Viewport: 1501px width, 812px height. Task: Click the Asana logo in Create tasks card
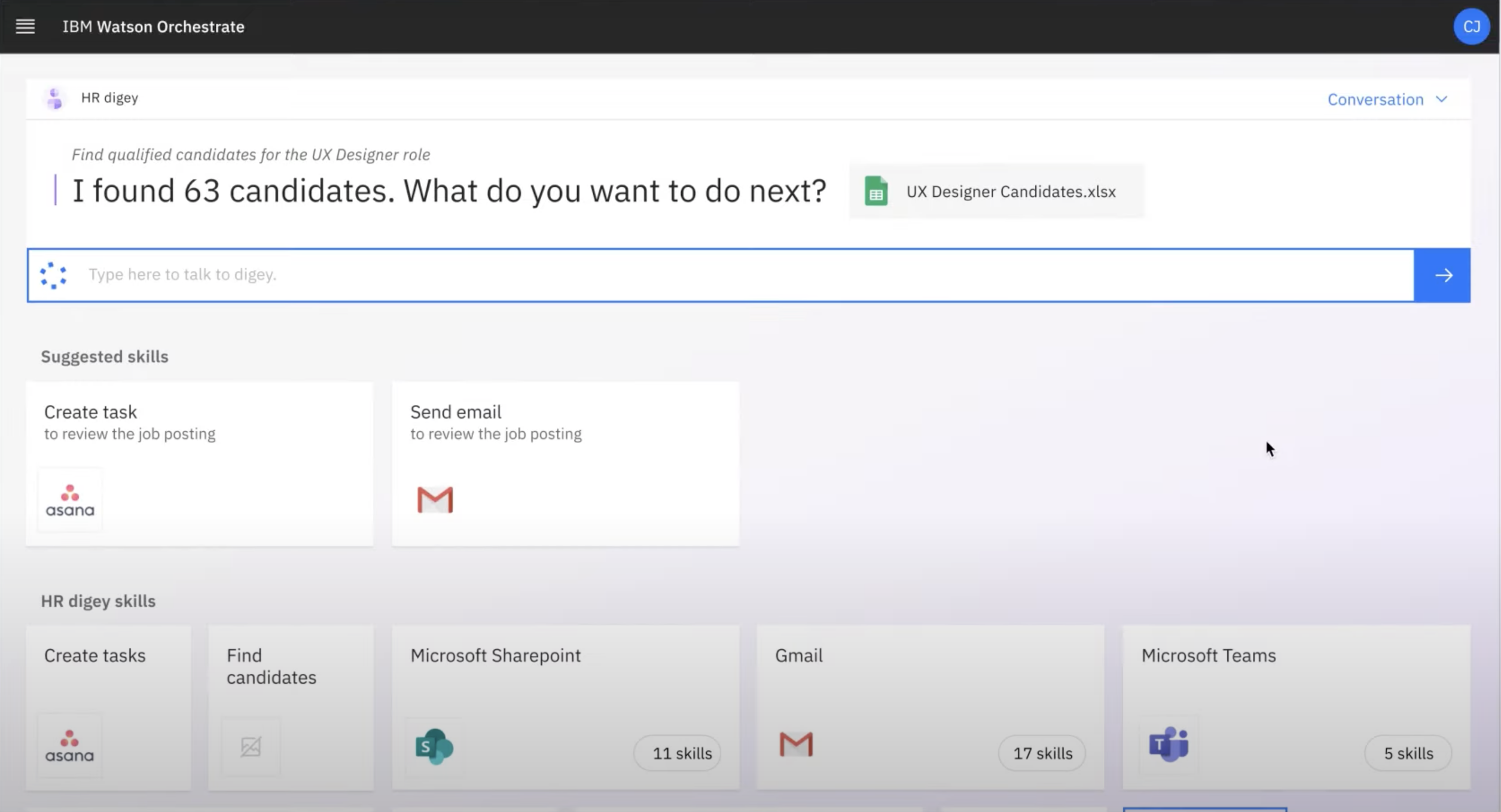(x=70, y=745)
